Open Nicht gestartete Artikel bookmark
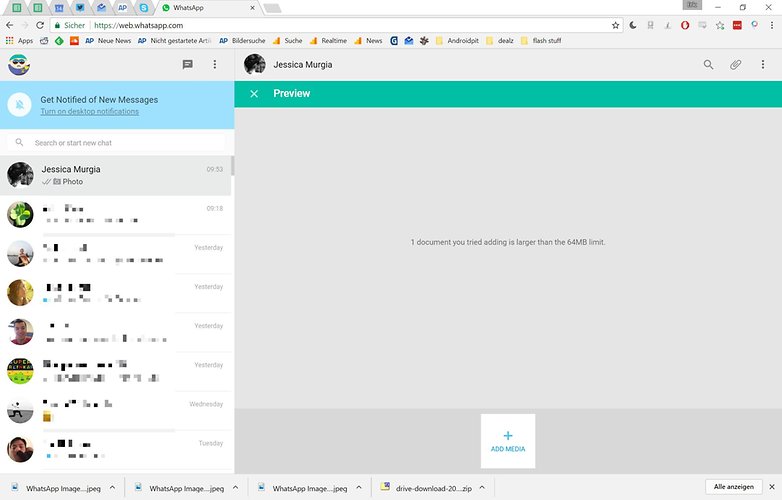This screenshot has width=782, height=500. tap(175, 41)
